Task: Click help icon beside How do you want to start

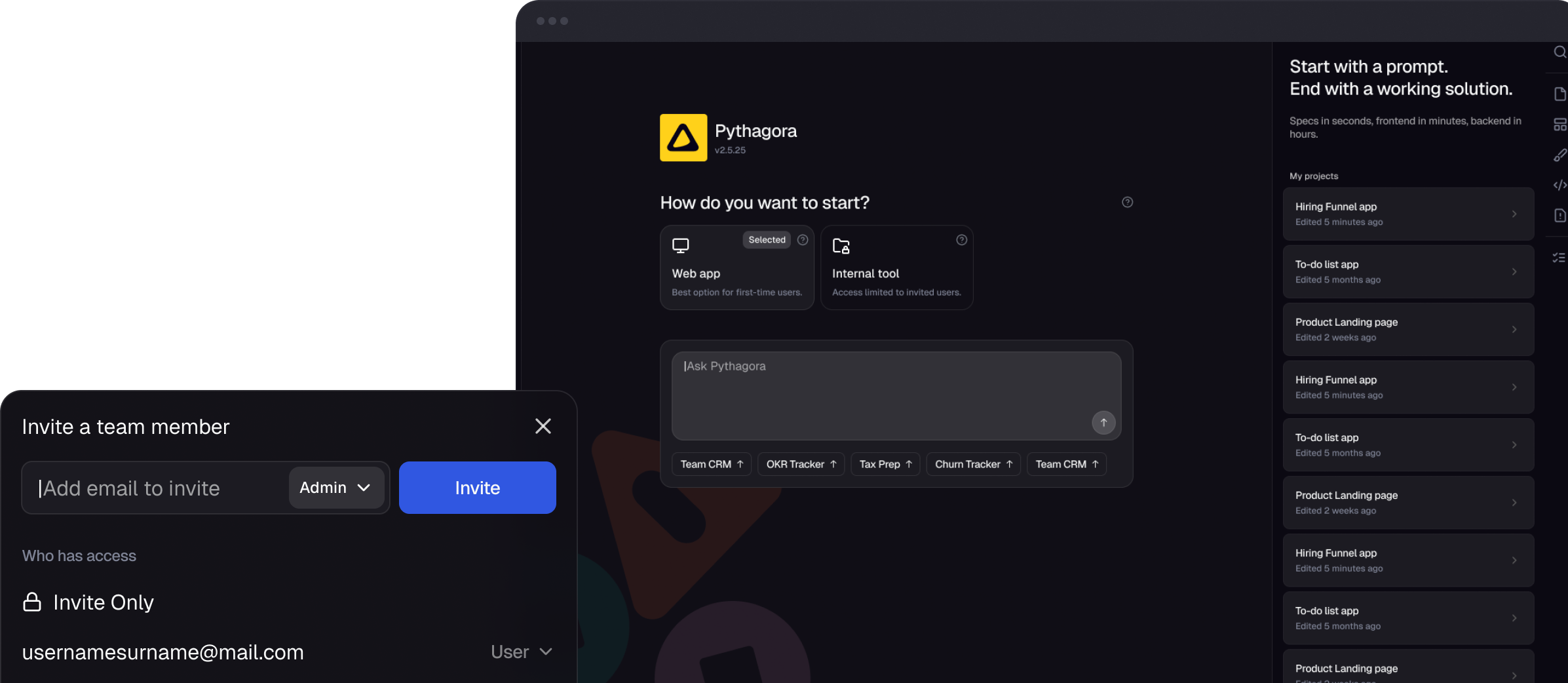Action: (1127, 202)
